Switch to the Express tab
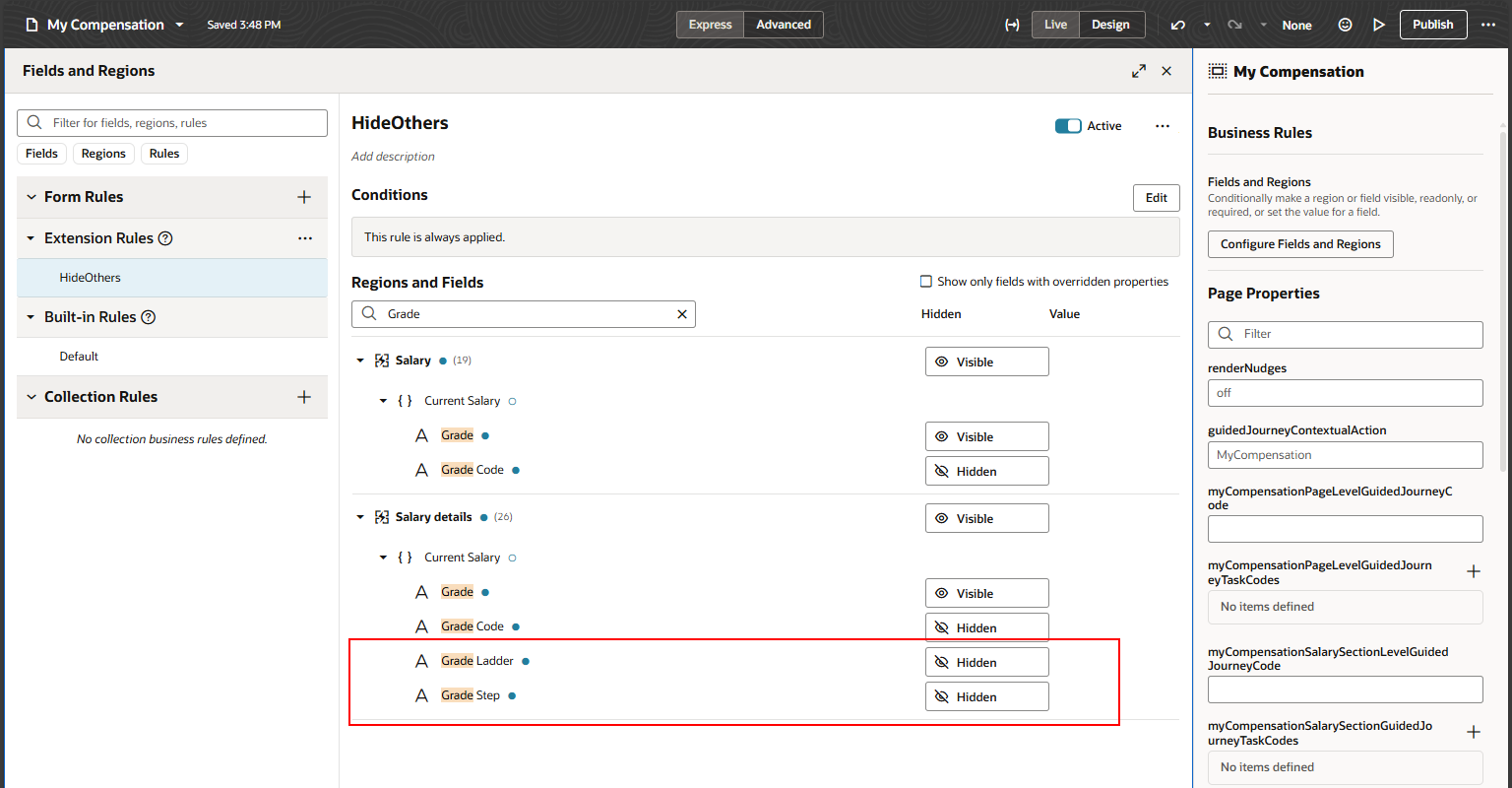1512x788 pixels. coord(710,25)
